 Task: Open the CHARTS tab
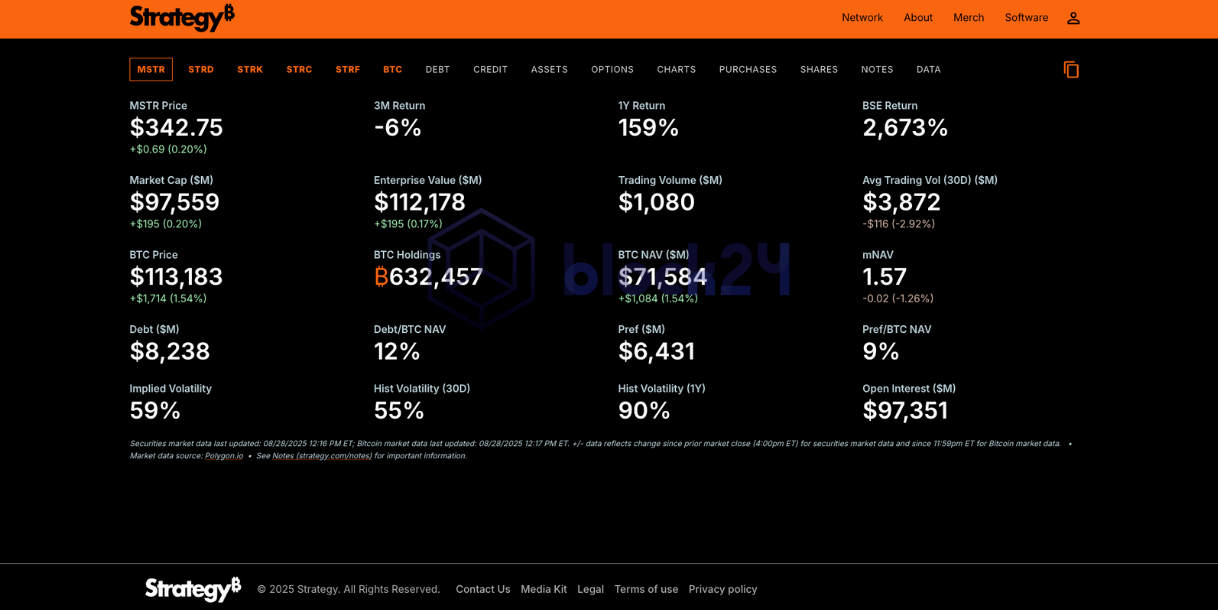(x=676, y=69)
